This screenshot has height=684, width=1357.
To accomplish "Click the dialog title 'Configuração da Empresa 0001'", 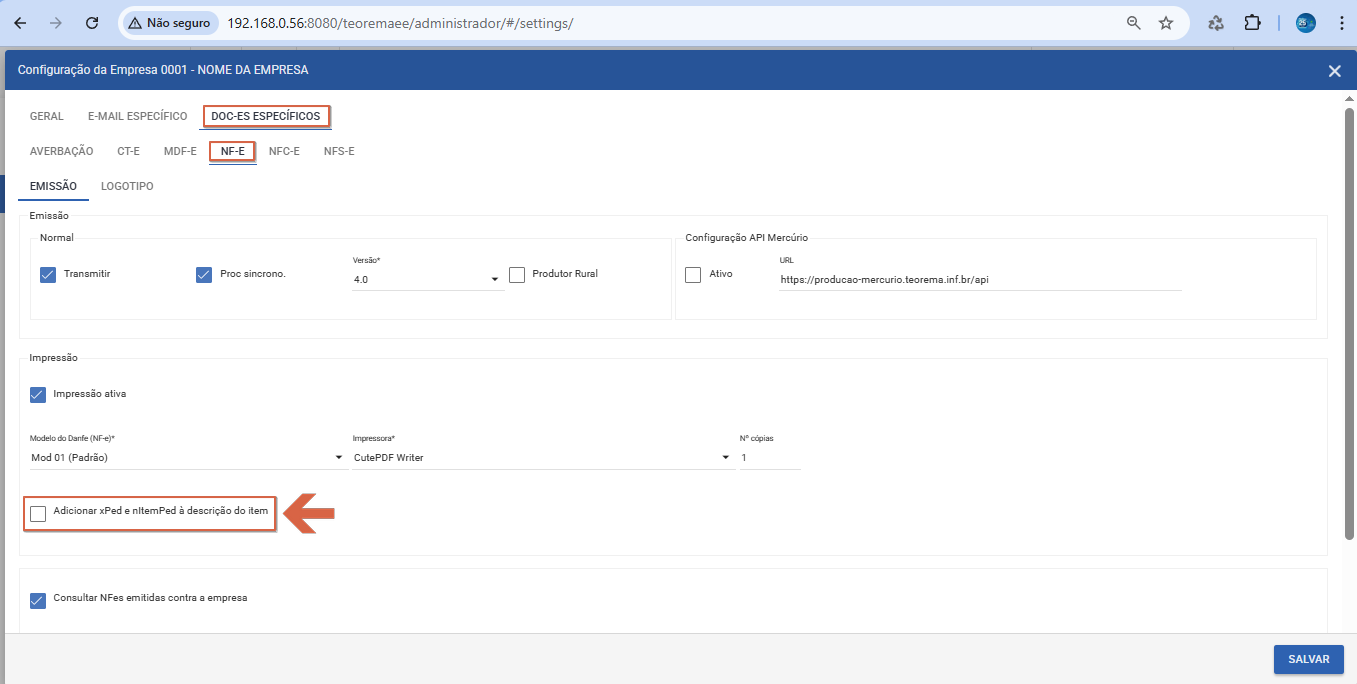I will 163,70.
